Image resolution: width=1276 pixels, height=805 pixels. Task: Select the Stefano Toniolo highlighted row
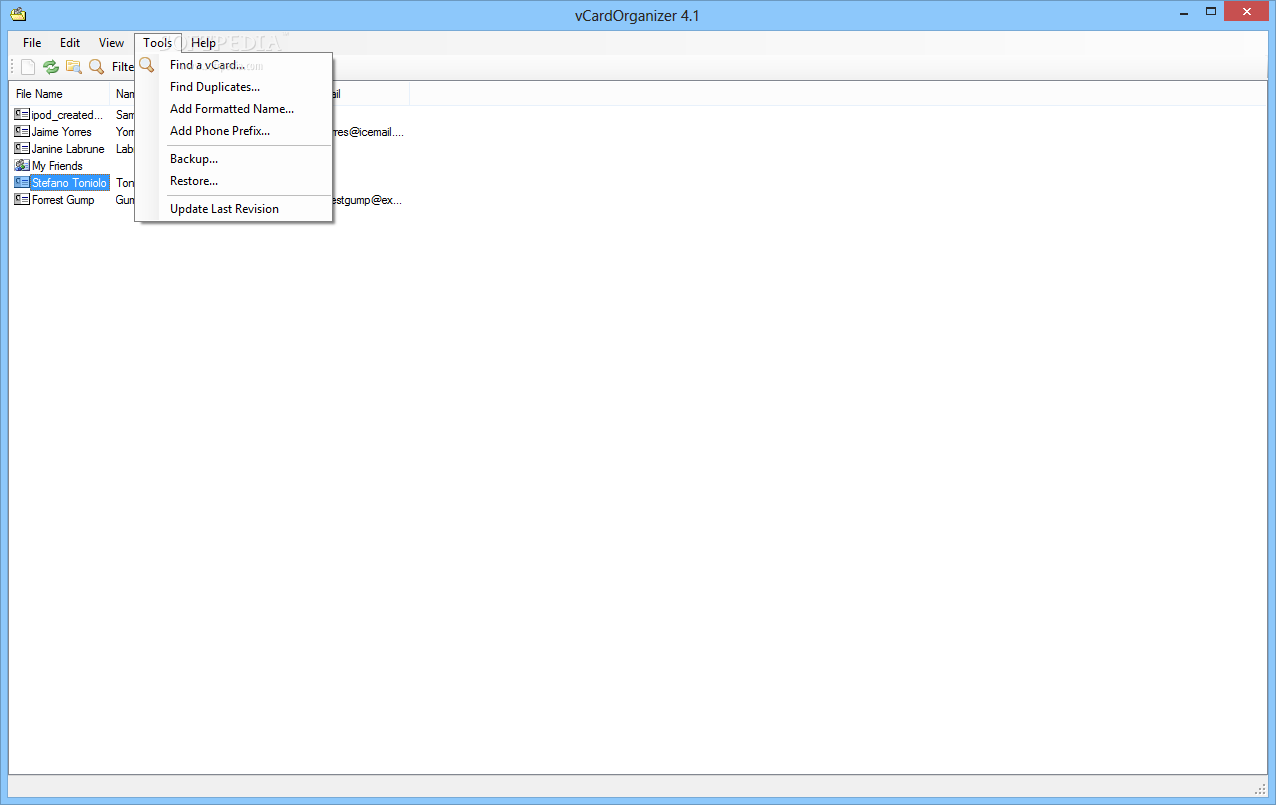(x=69, y=183)
